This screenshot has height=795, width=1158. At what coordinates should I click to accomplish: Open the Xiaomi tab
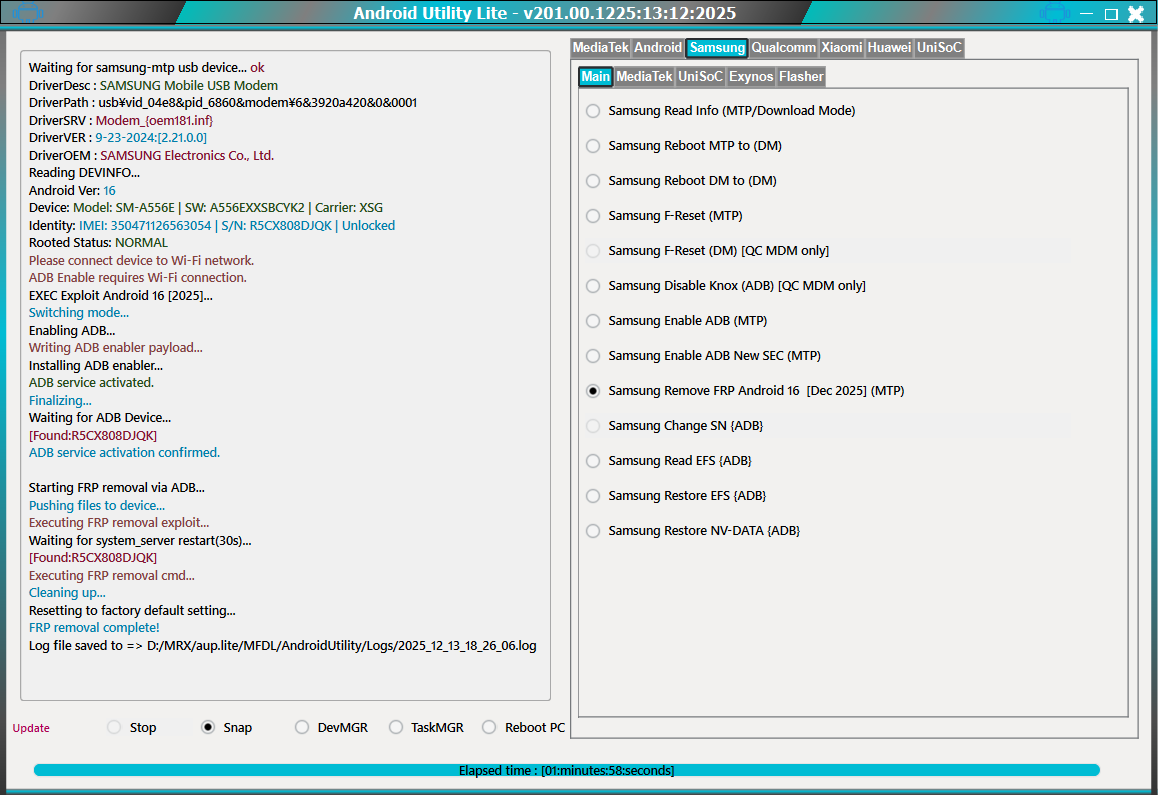click(842, 48)
